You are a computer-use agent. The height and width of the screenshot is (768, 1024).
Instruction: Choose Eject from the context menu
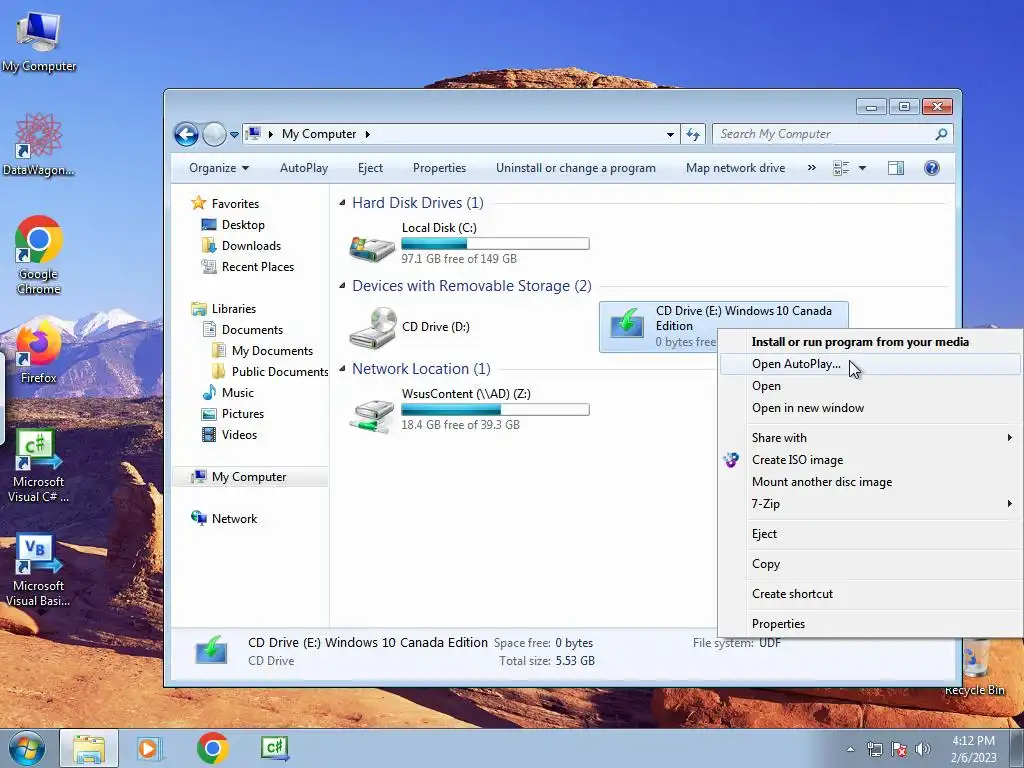[871, 534]
